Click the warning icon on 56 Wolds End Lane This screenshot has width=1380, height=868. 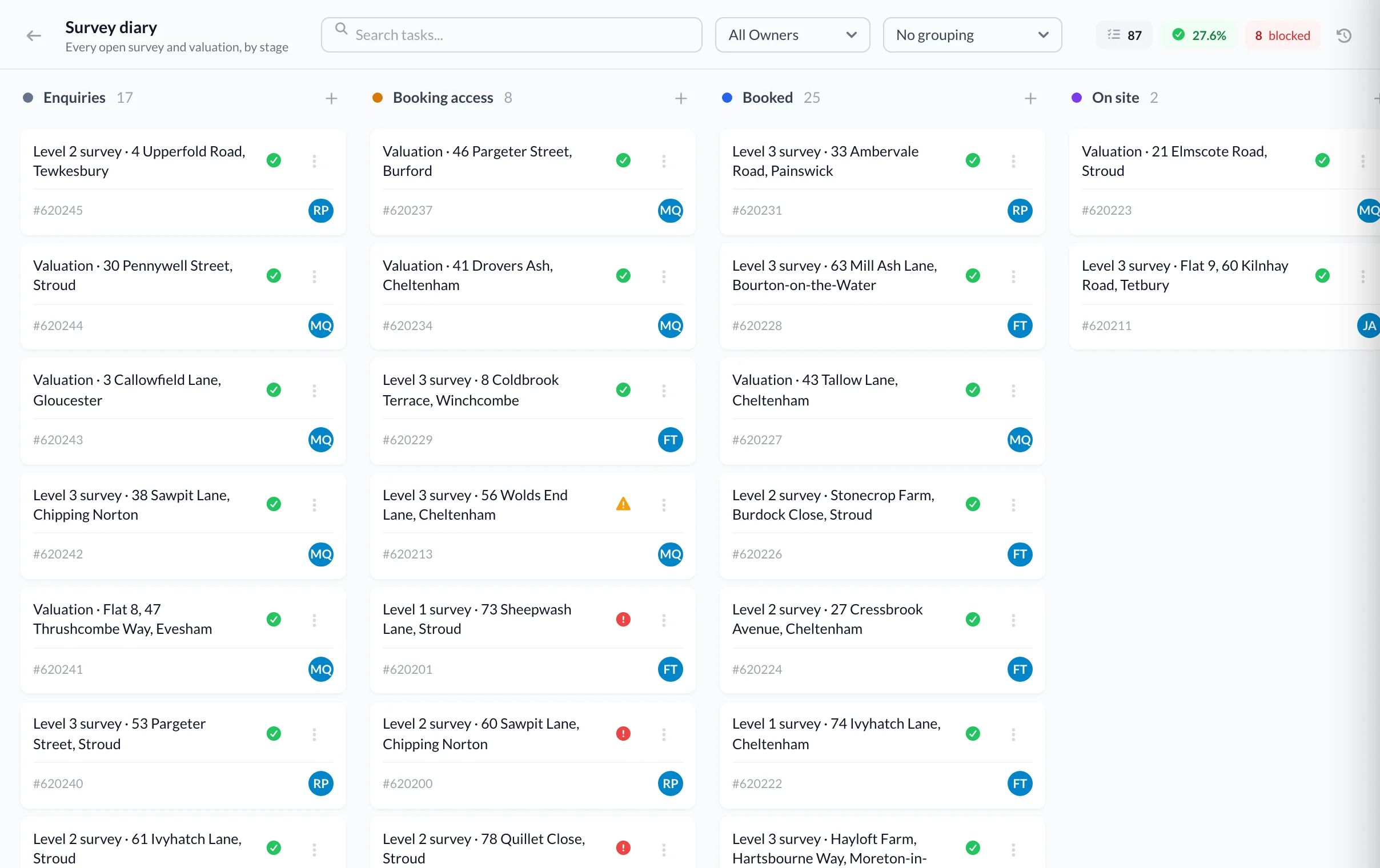pos(623,504)
